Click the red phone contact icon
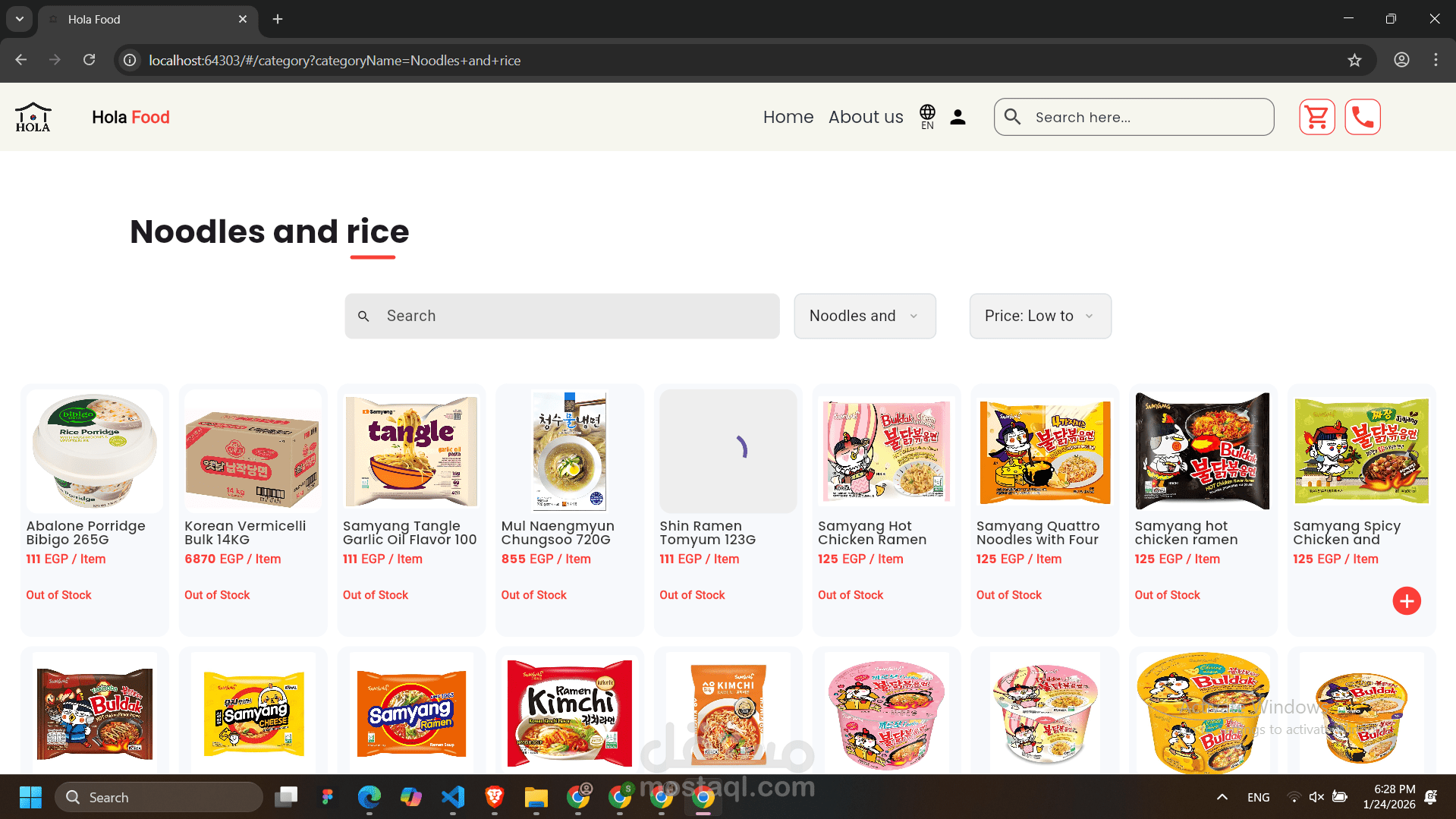Screen dimensions: 1456x819 click(x=1363, y=117)
